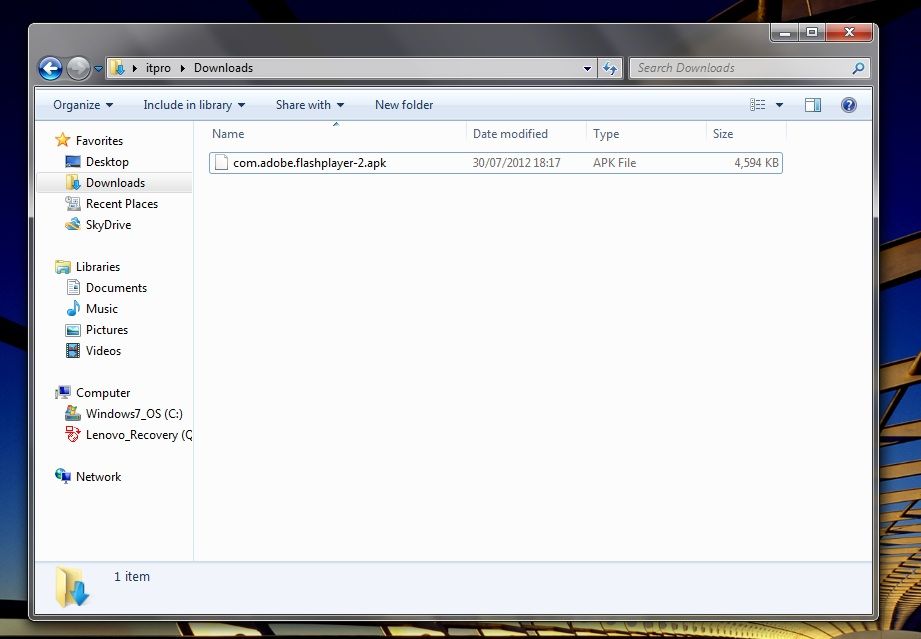Open the address bar history dropdown
The height and width of the screenshot is (639, 921).
coord(587,68)
